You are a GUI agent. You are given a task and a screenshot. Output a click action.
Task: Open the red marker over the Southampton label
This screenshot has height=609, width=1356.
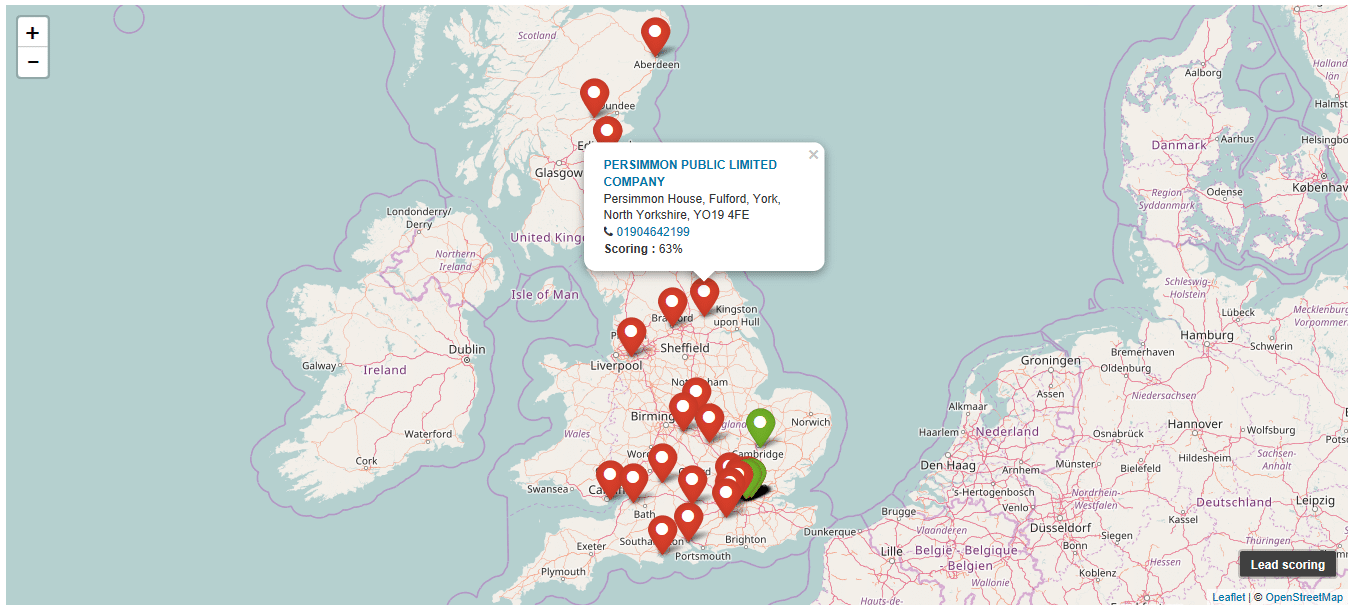tap(662, 534)
